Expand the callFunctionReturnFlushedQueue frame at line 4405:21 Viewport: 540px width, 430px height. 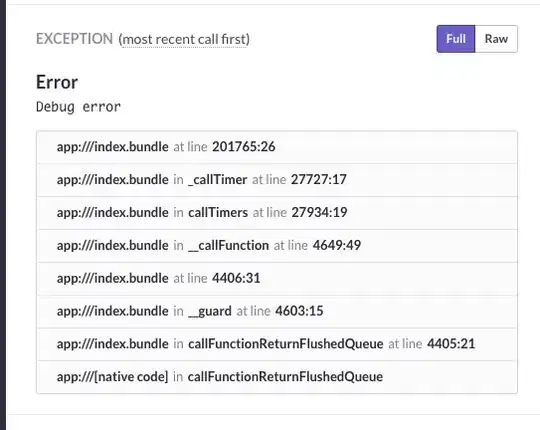point(277,344)
